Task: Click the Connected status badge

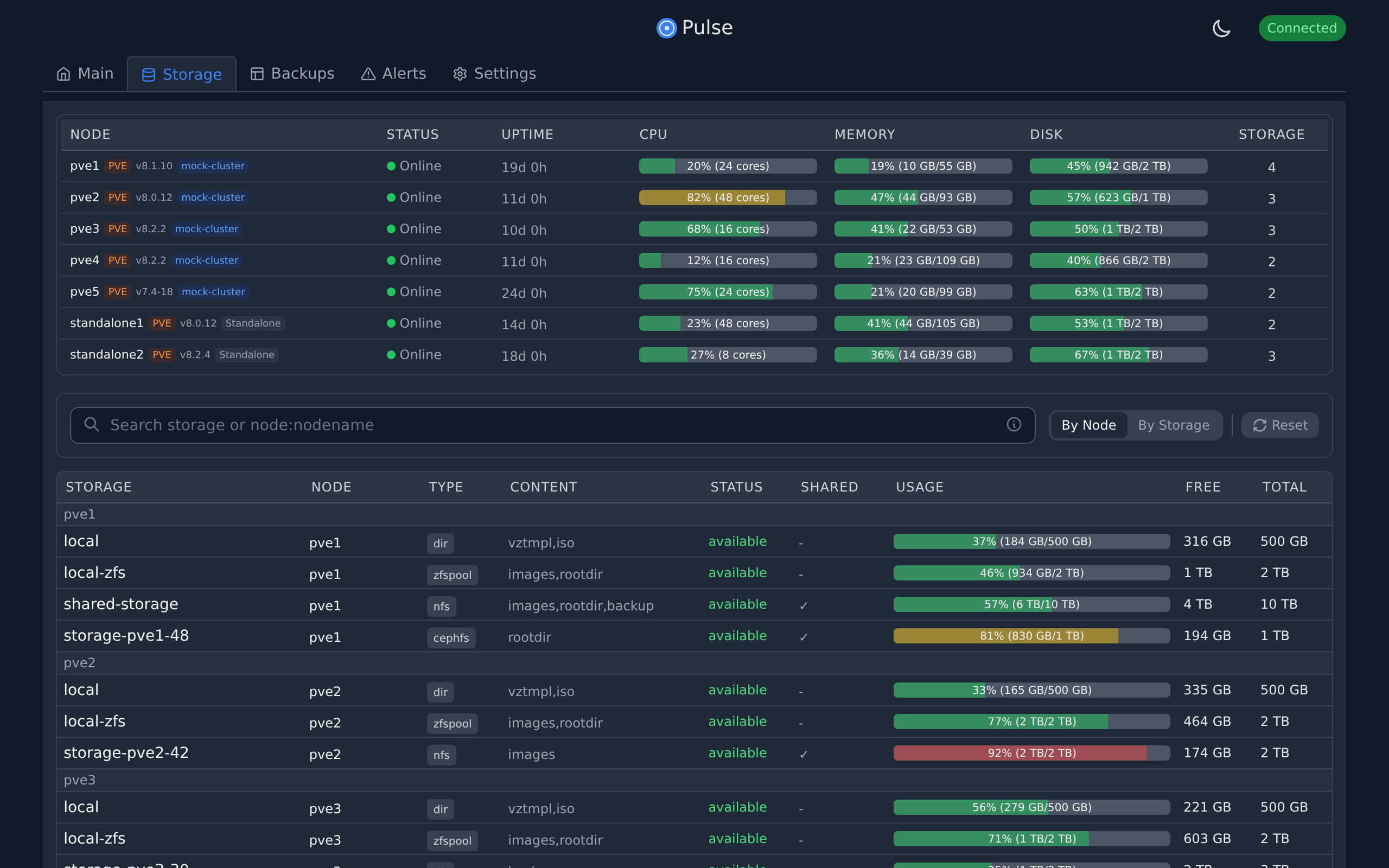Action: pyautogui.click(x=1301, y=28)
